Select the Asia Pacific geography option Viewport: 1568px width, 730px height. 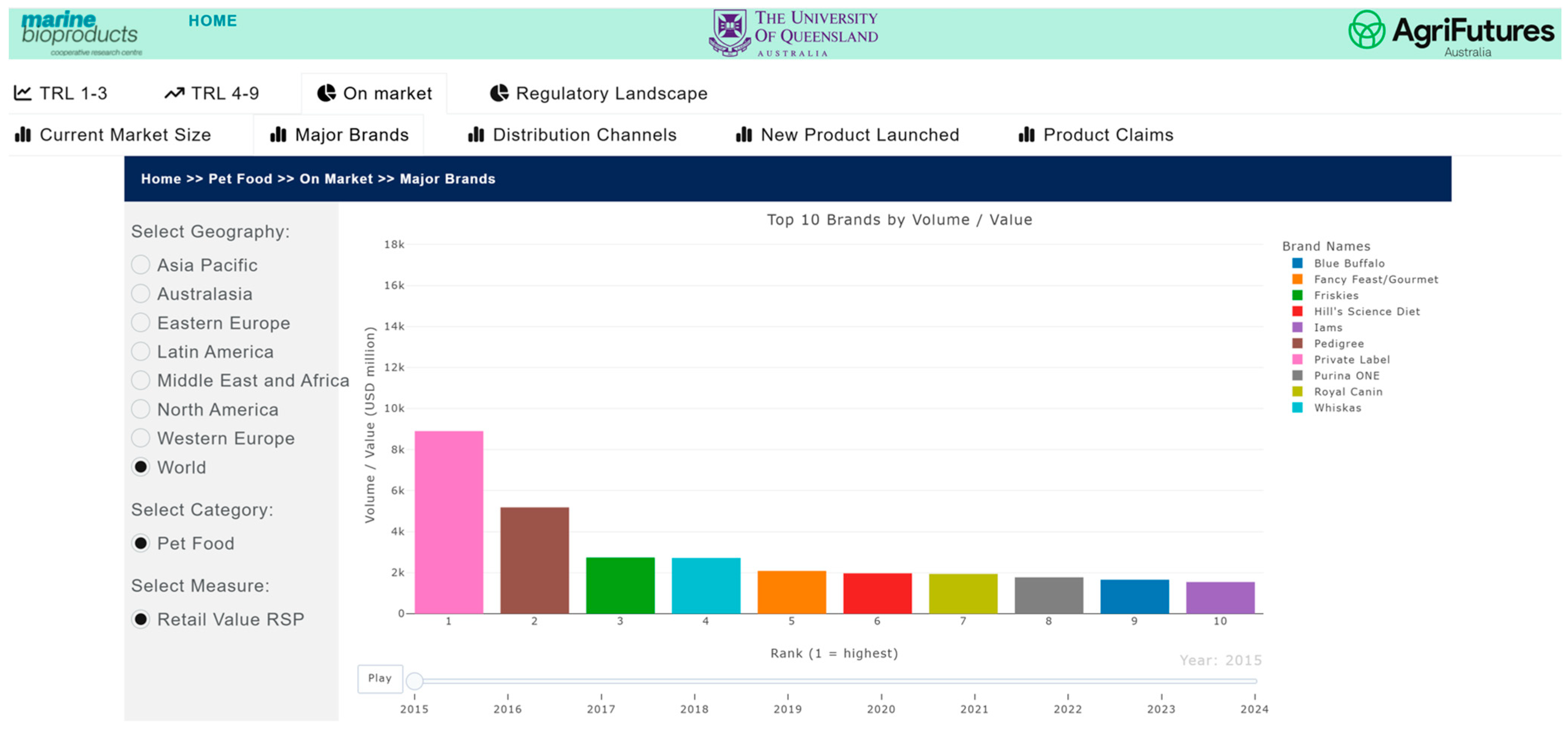(x=140, y=265)
